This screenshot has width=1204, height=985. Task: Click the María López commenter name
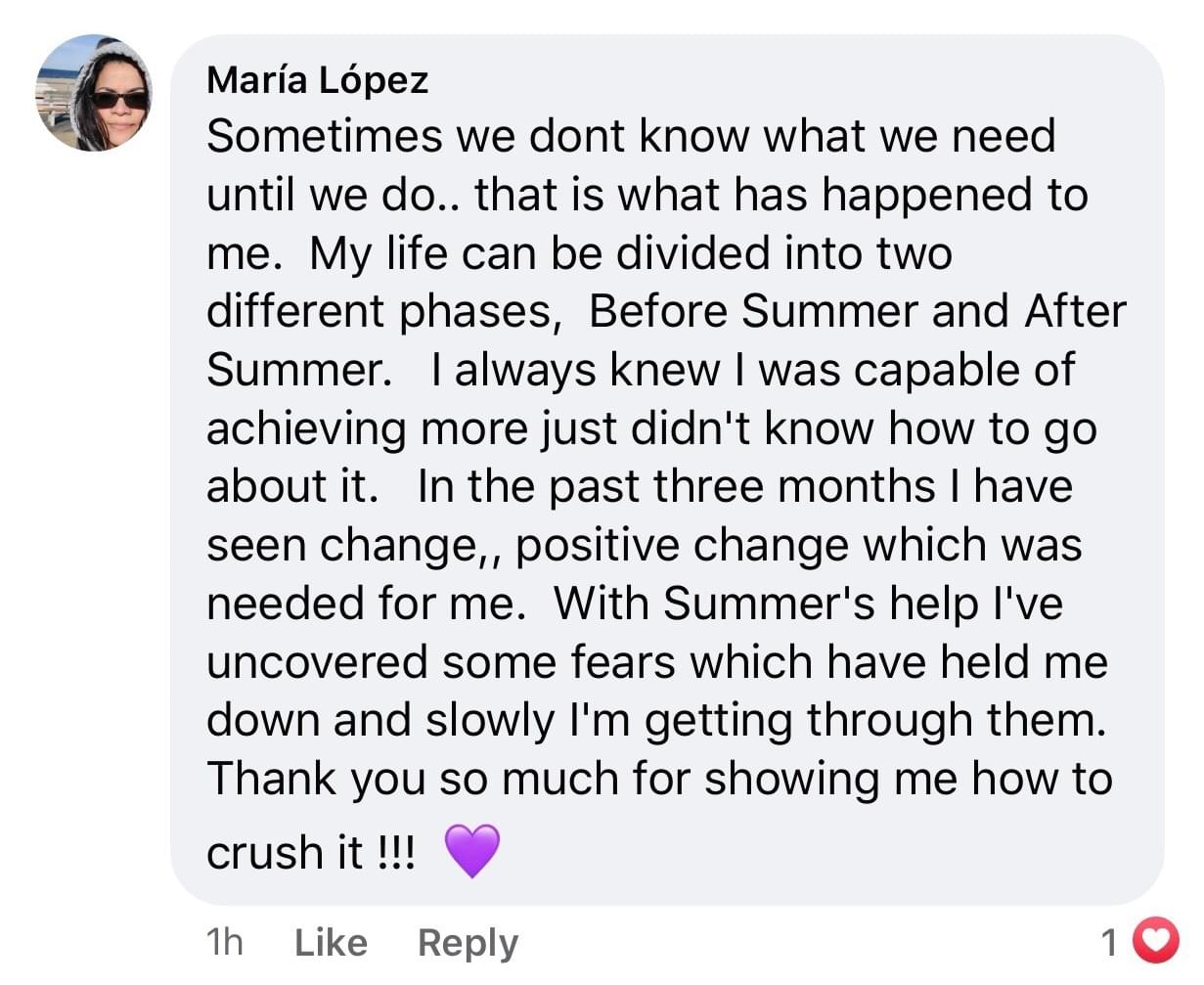[x=317, y=80]
